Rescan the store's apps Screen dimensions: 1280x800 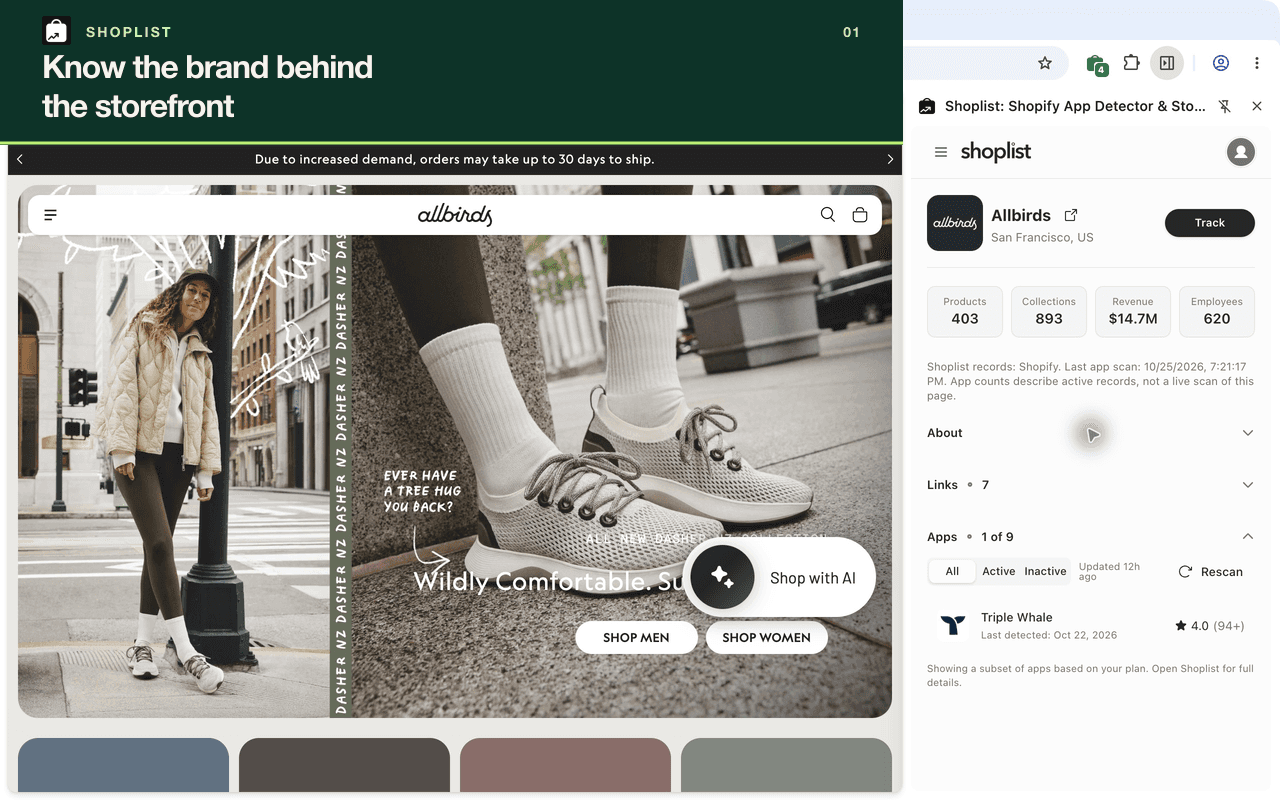(1210, 572)
